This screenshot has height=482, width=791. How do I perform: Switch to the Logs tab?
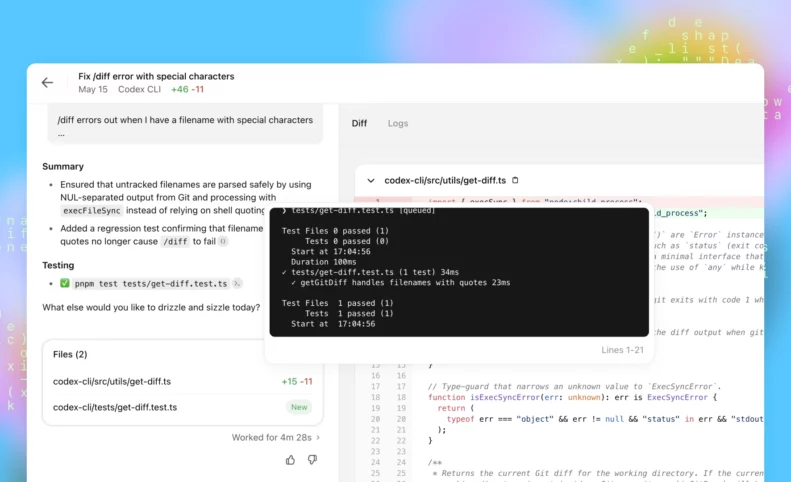pos(398,123)
